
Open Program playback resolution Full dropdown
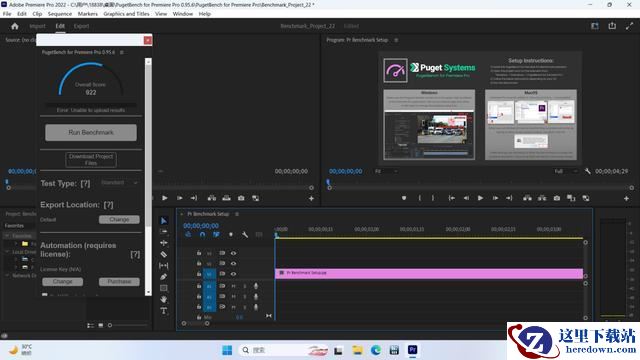coord(566,171)
